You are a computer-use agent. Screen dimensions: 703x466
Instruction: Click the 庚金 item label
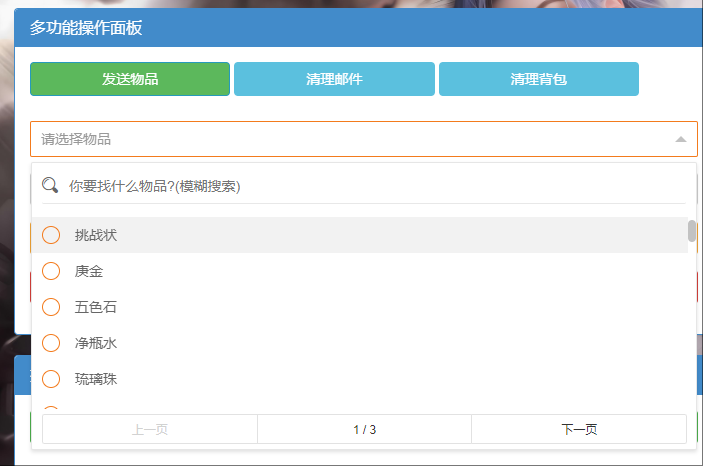[x=89, y=271]
